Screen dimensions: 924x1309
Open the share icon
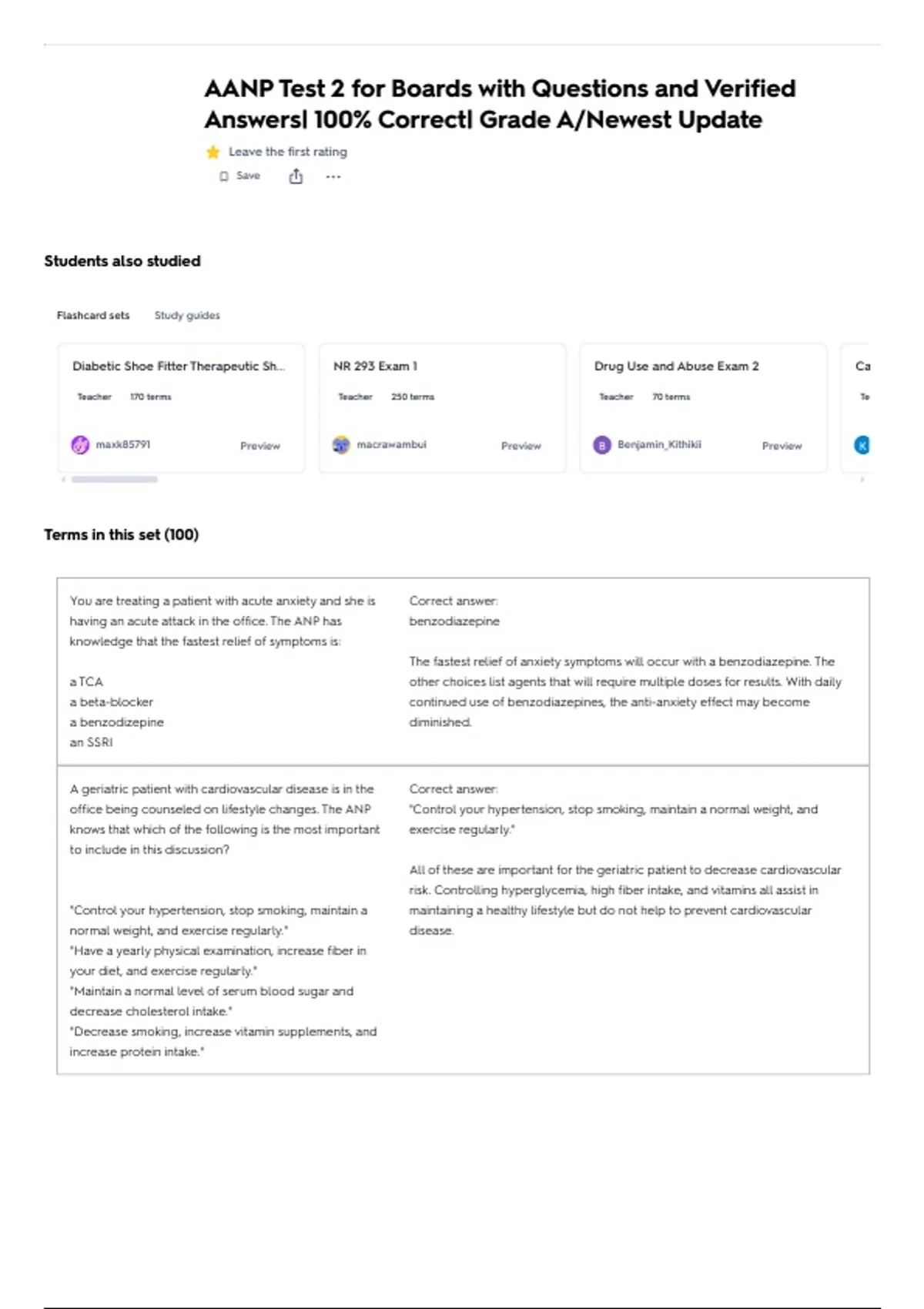point(296,176)
